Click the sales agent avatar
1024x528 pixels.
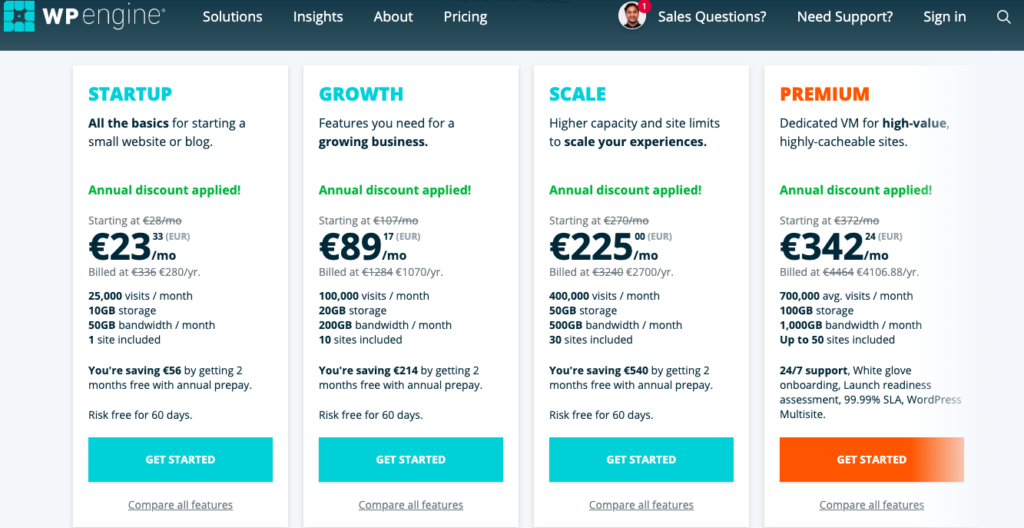(x=632, y=16)
